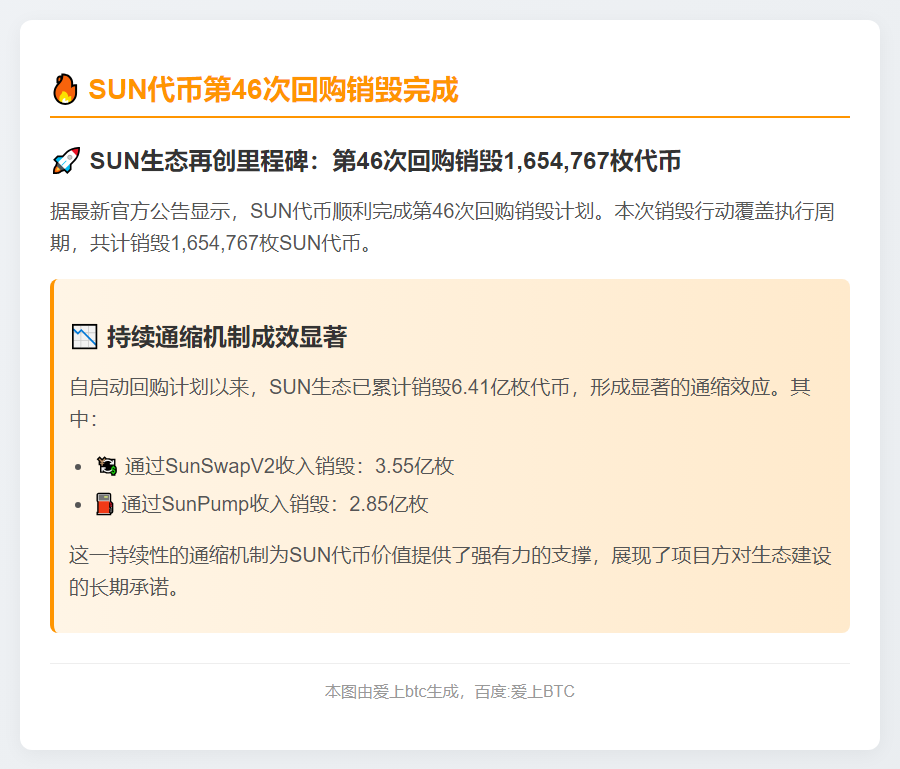
Task: Click the "持续通缩机制成效显著" heading text
Action: (x=226, y=337)
